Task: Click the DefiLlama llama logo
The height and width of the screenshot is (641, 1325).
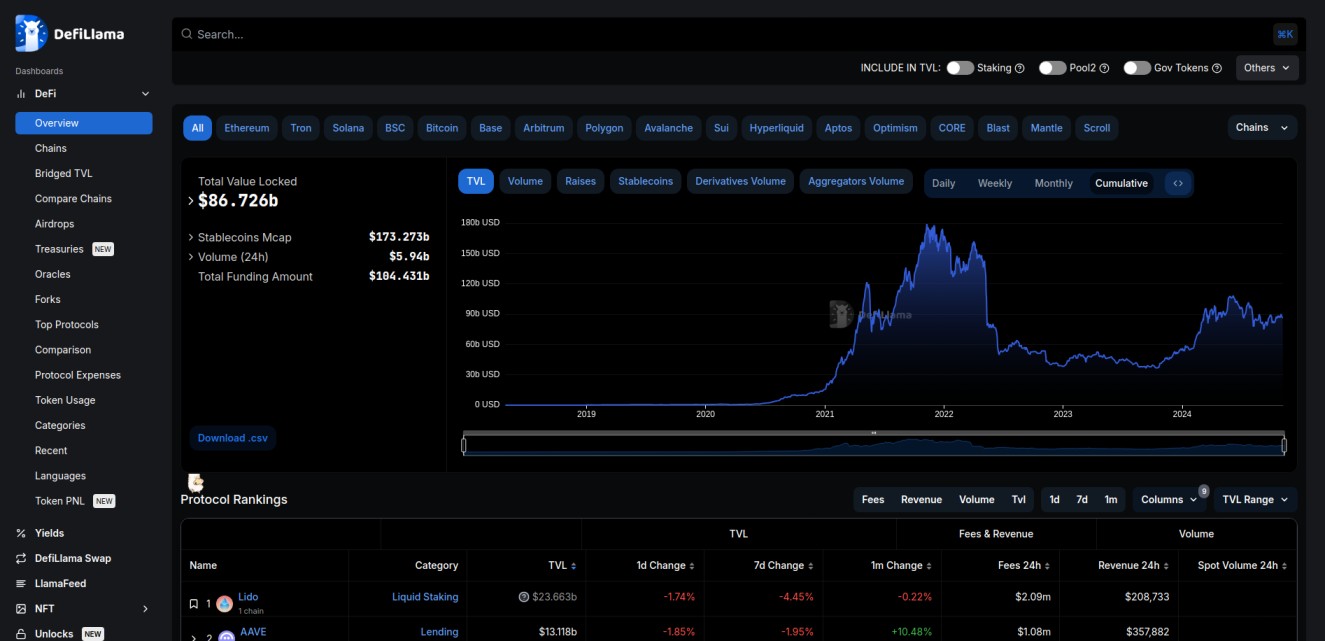Action: tap(29, 31)
